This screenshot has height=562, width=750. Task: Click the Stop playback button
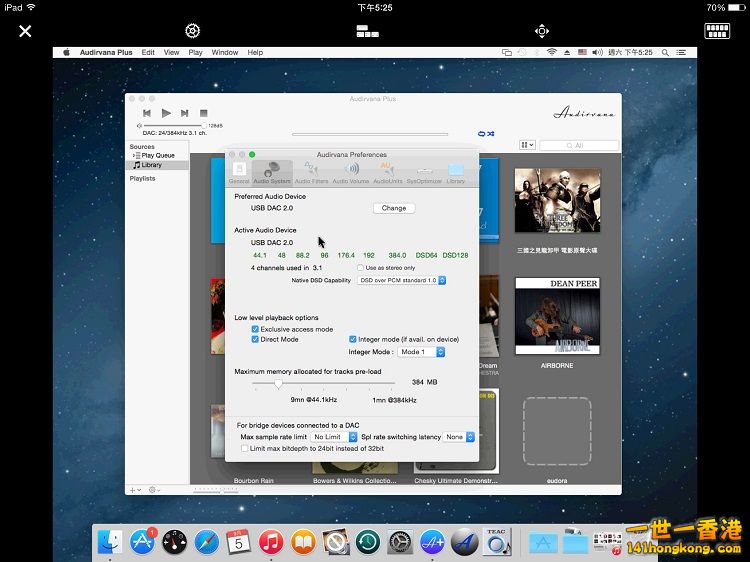tap(203, 114)
